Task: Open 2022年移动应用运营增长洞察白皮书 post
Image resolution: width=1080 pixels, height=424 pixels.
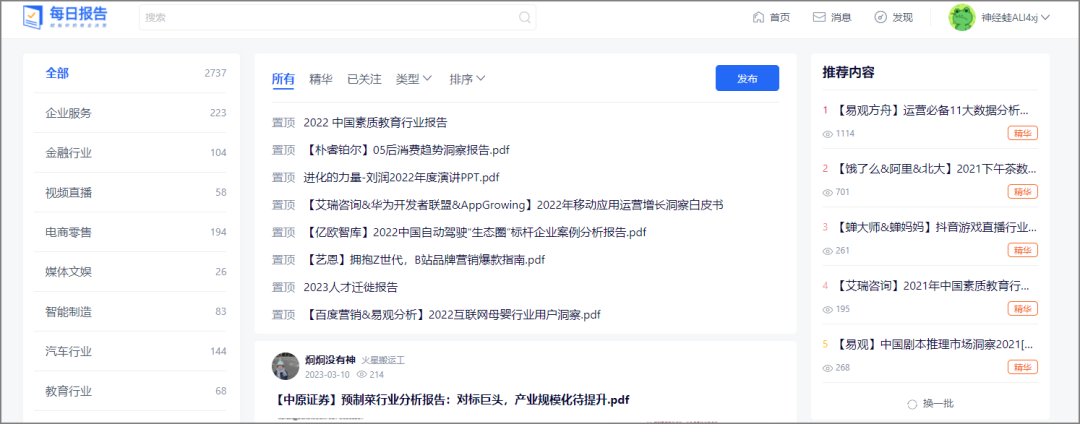Action: [513, 205]
